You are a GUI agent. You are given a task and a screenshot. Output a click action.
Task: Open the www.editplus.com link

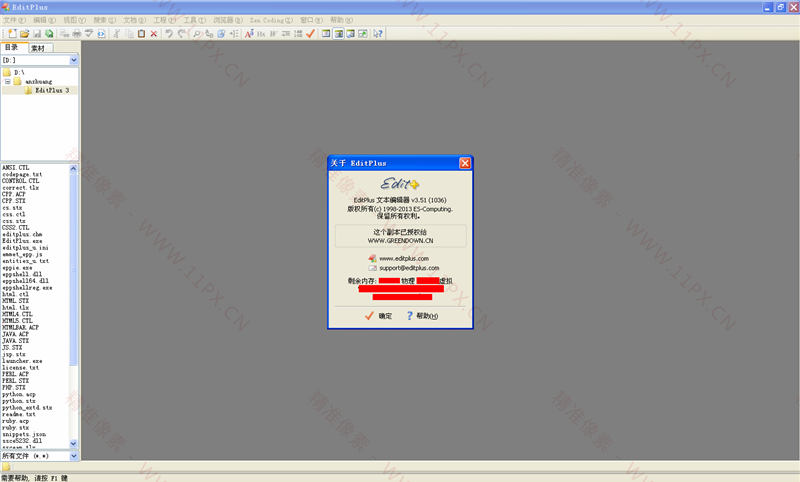(404, 259)
